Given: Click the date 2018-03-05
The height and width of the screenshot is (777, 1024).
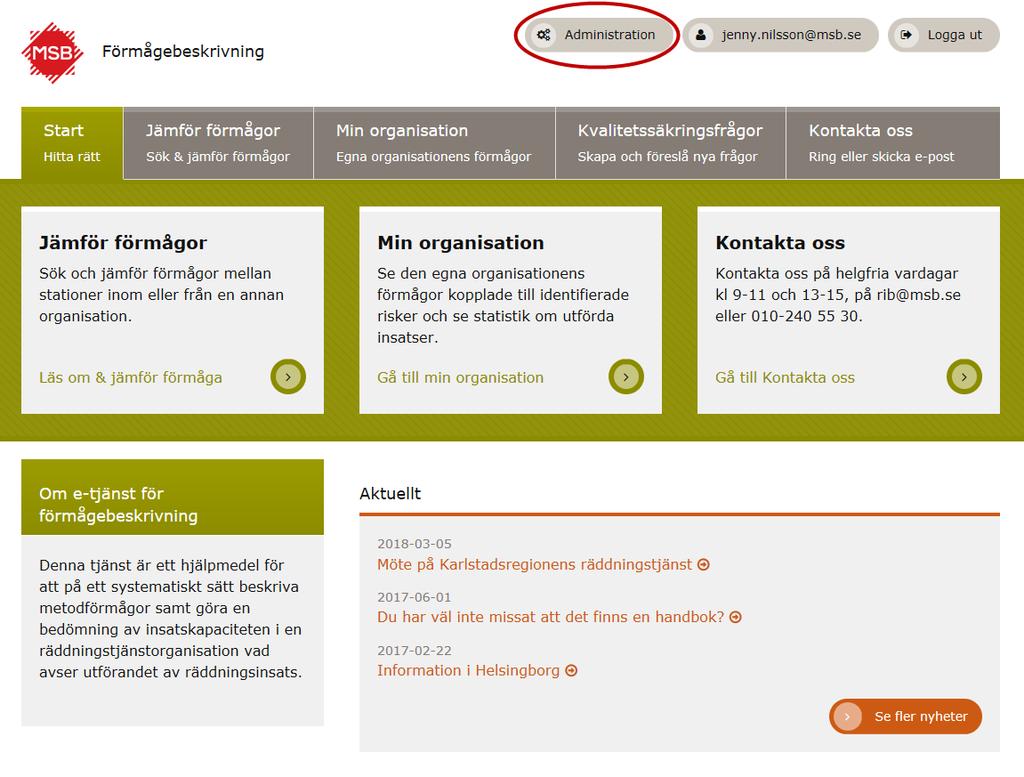Looking at the screenshot, I should coord(415,544).
